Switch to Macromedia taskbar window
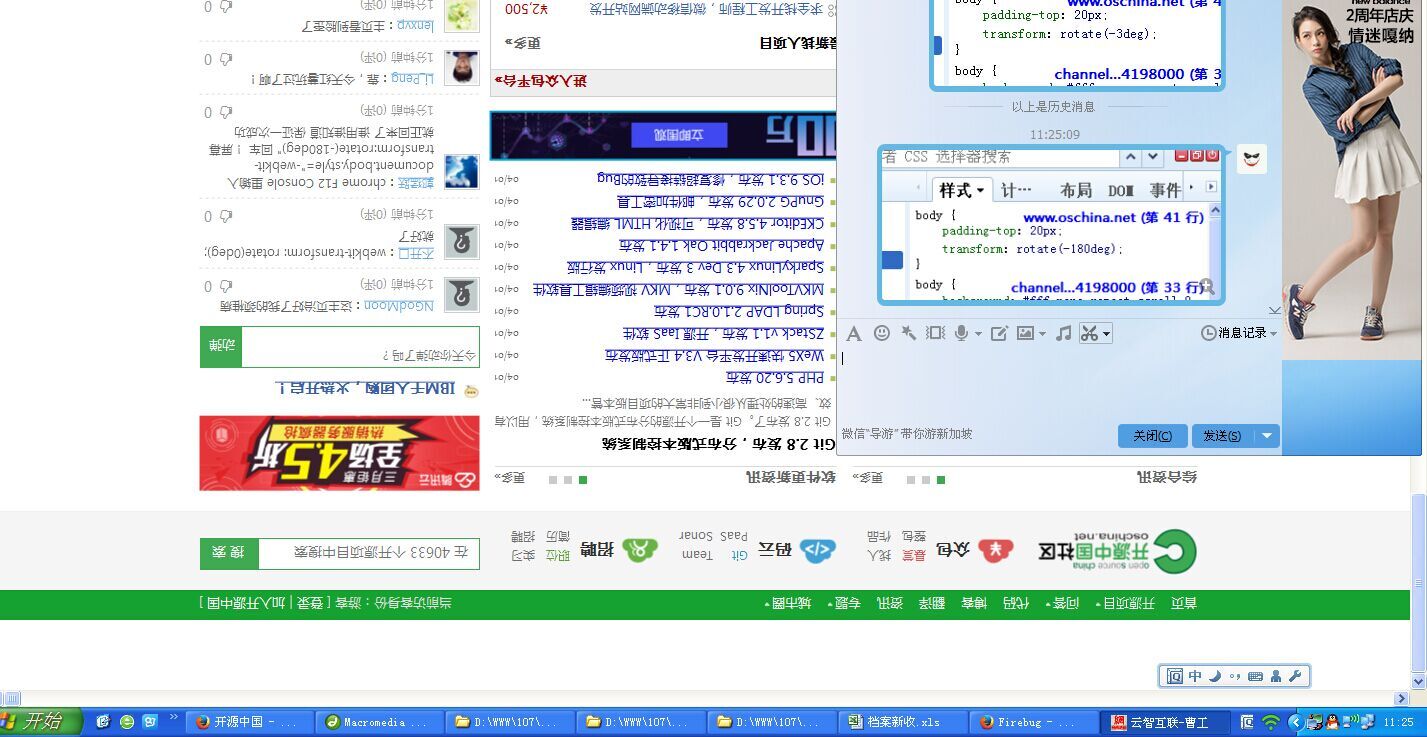 pyautogui.click(x=379, y=722)
